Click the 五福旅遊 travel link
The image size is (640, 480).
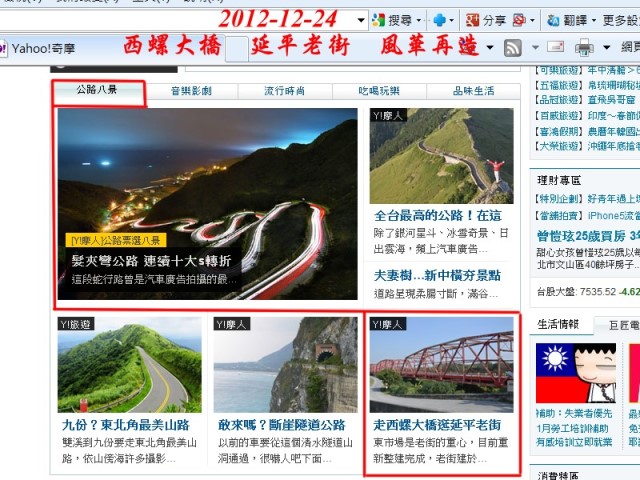pyautogui.click(x=587, y=85)
